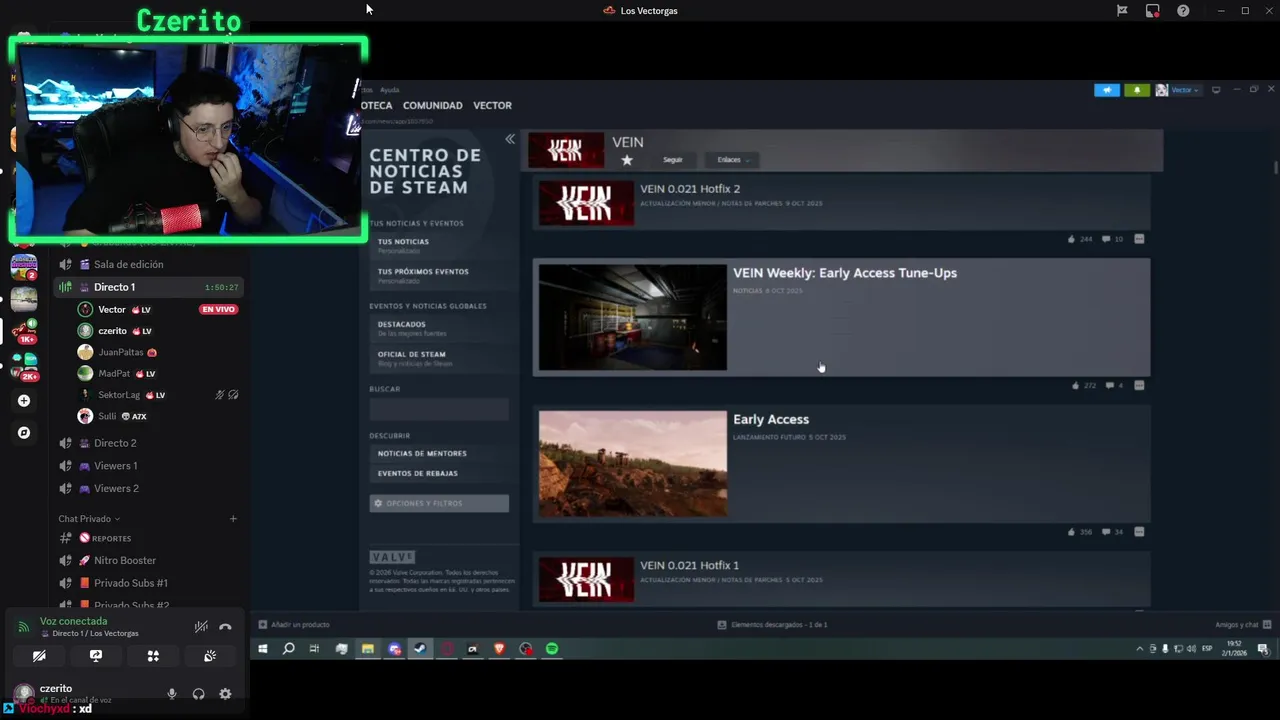Select Destacados in the news sidebar
The image size is (1280, 720).
(438, 327)
